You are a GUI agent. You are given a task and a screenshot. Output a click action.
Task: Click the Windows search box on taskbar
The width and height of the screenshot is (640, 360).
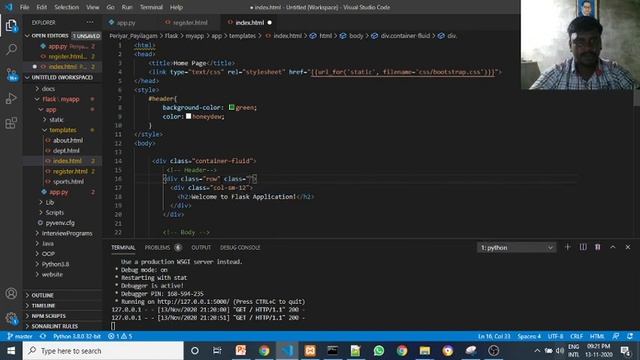click(x=103, y=351)
